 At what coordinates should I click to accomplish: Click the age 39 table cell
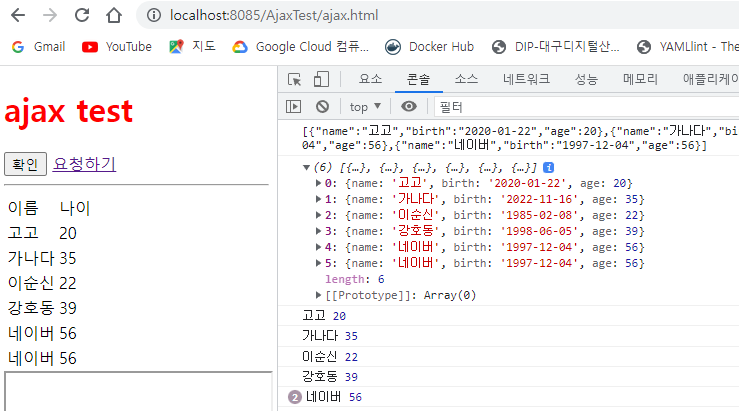pyautogui.click(x=68, y=308)
